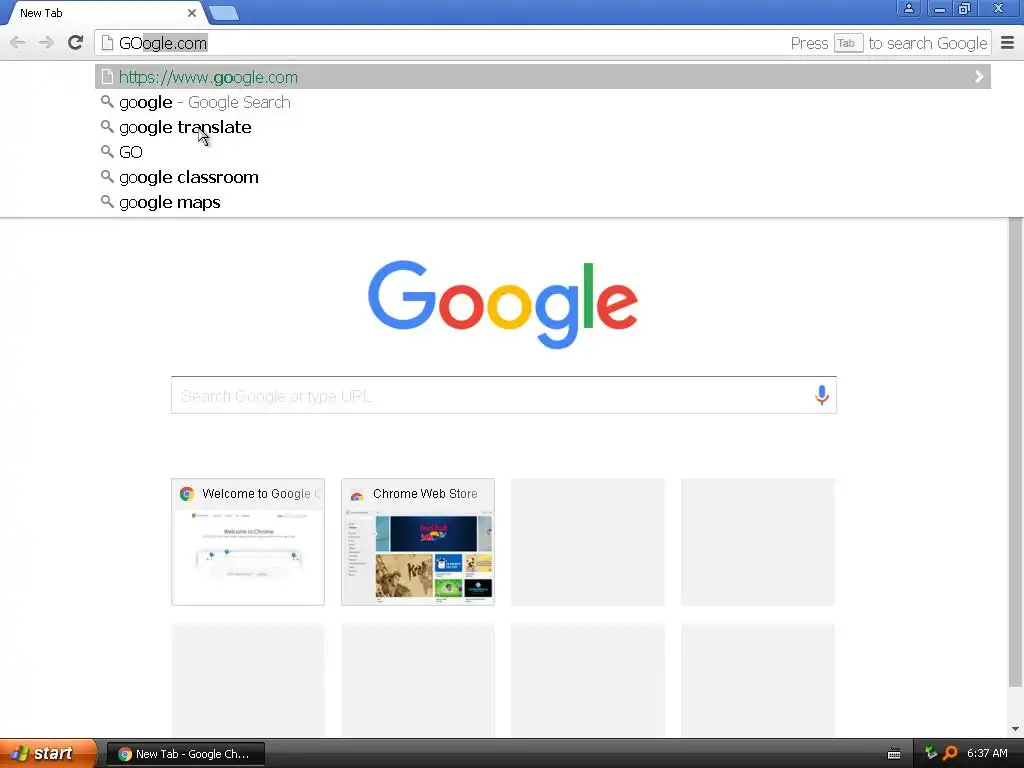Reload the current page
1024x768 pixels.
coord(75,43)
